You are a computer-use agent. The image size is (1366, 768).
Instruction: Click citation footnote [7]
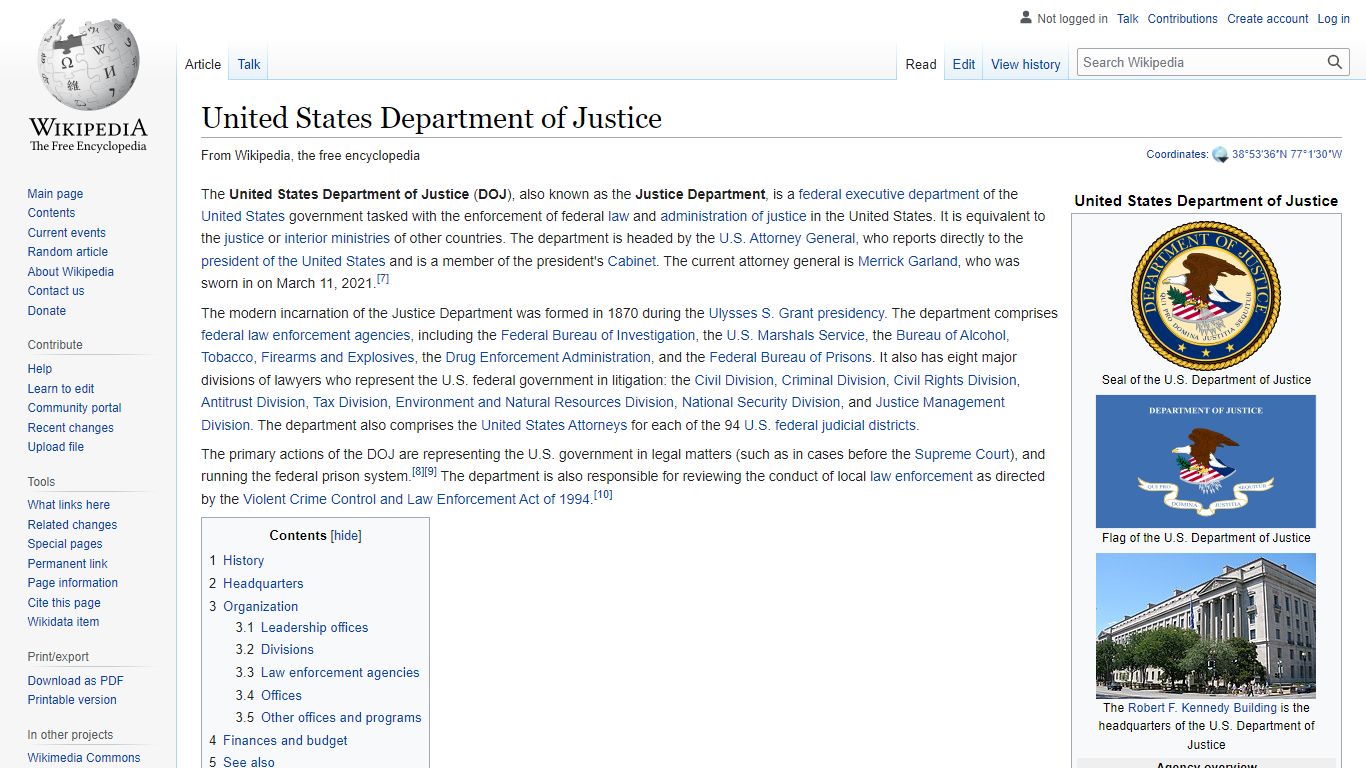382,279
